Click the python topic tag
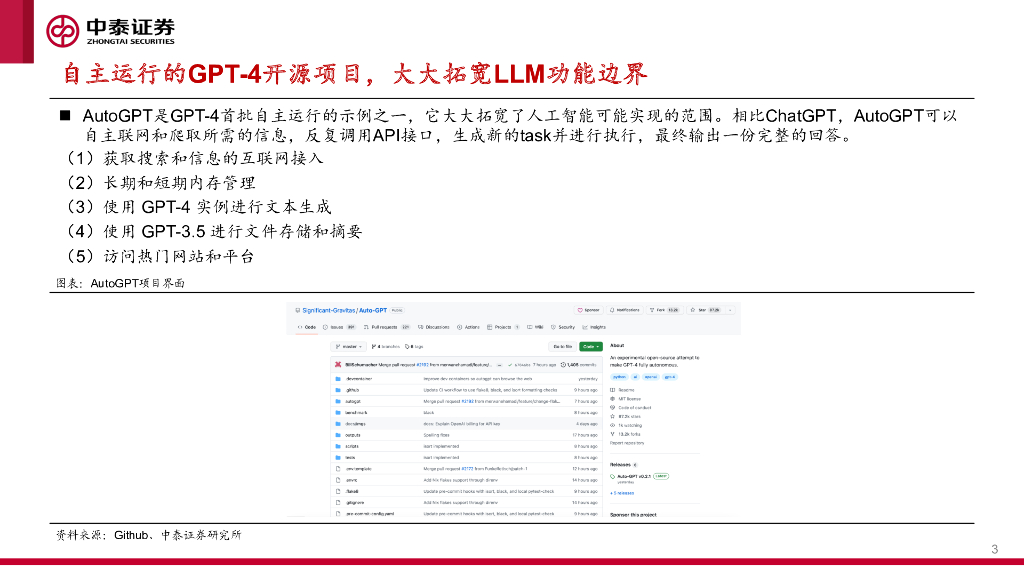Screen dimensions: 1024x576 click(619, 377)
